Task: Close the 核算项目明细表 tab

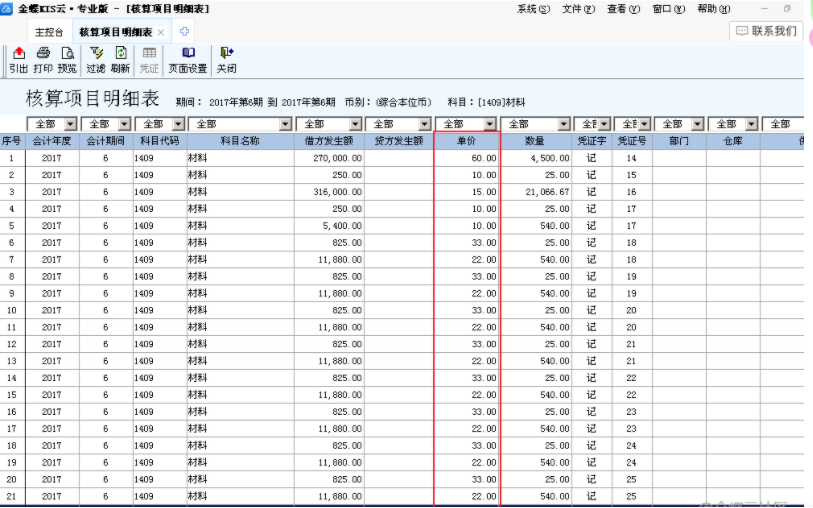Action: (161, 32)
